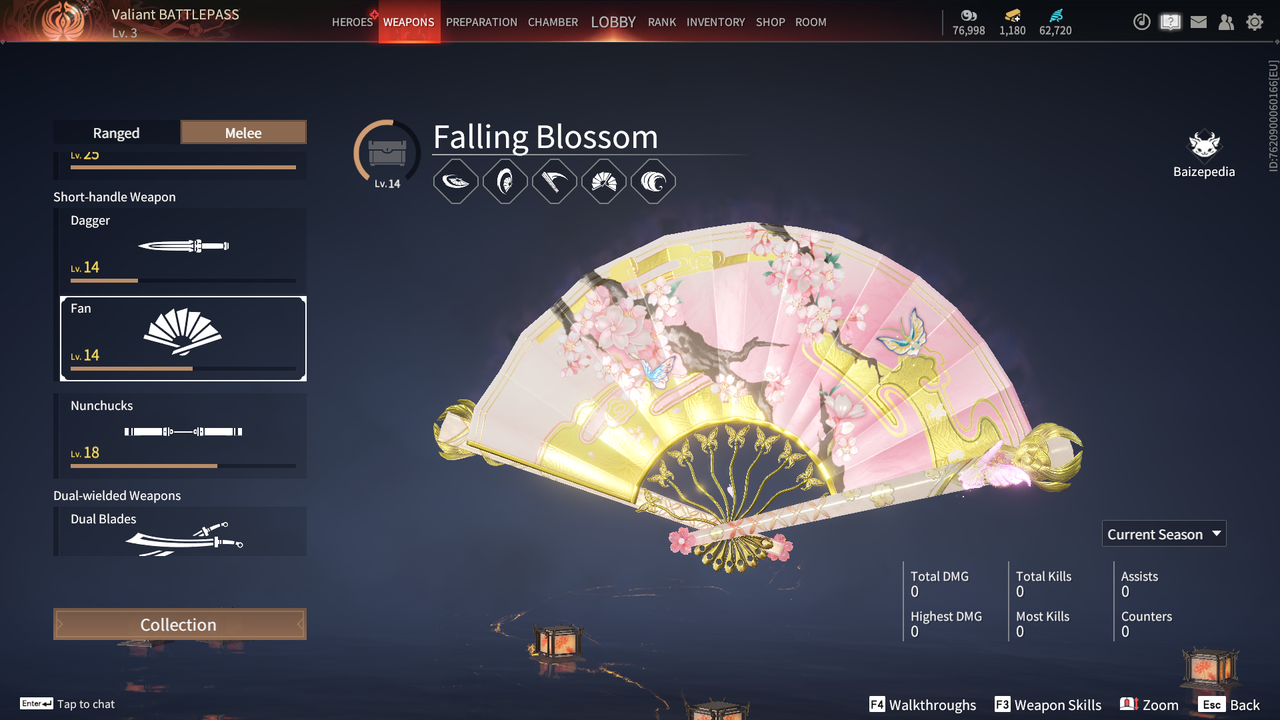Go to the INVENTORY tab

tap(715, 22)
